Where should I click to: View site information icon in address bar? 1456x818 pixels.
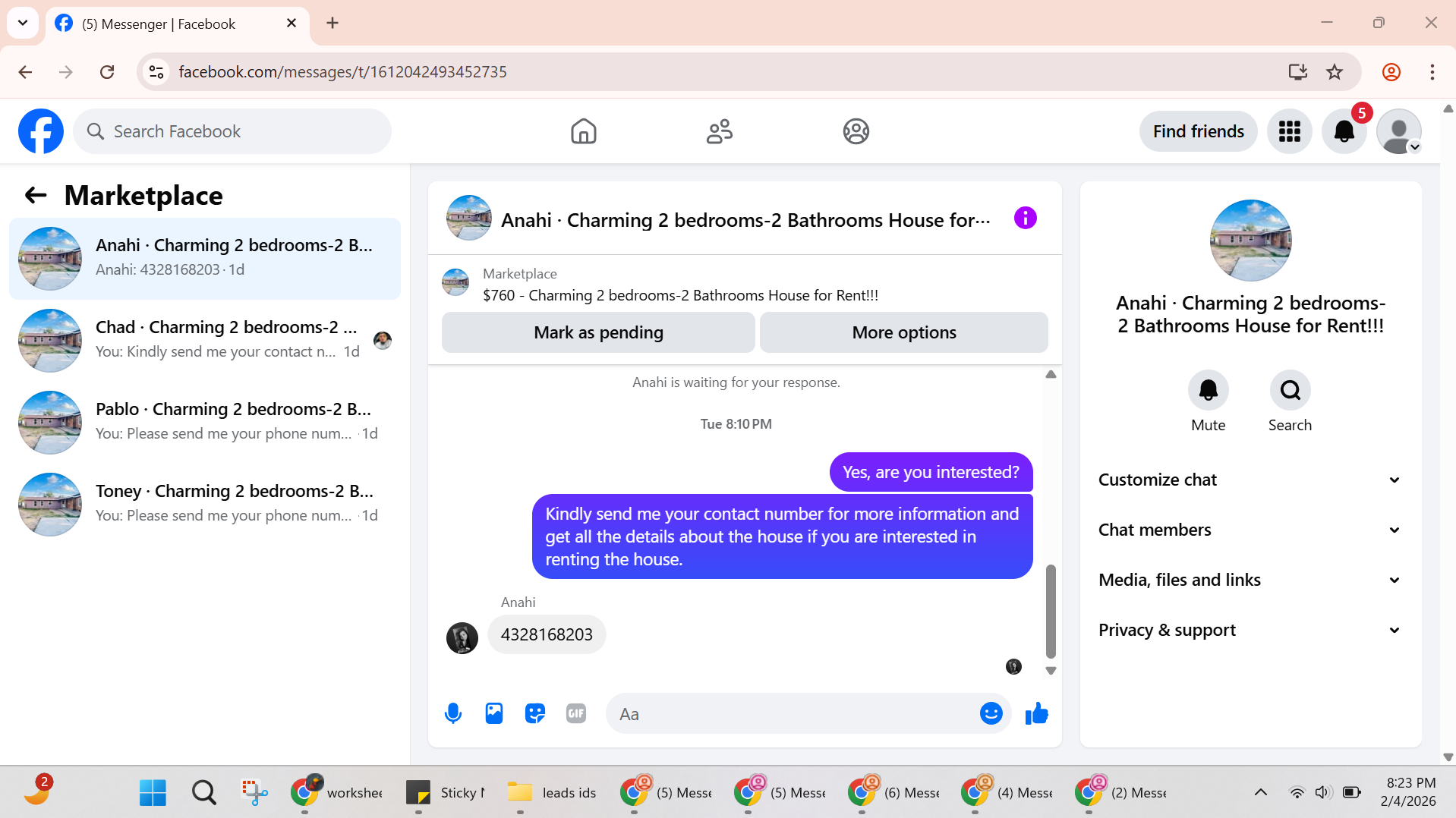(x=156, y=72)
